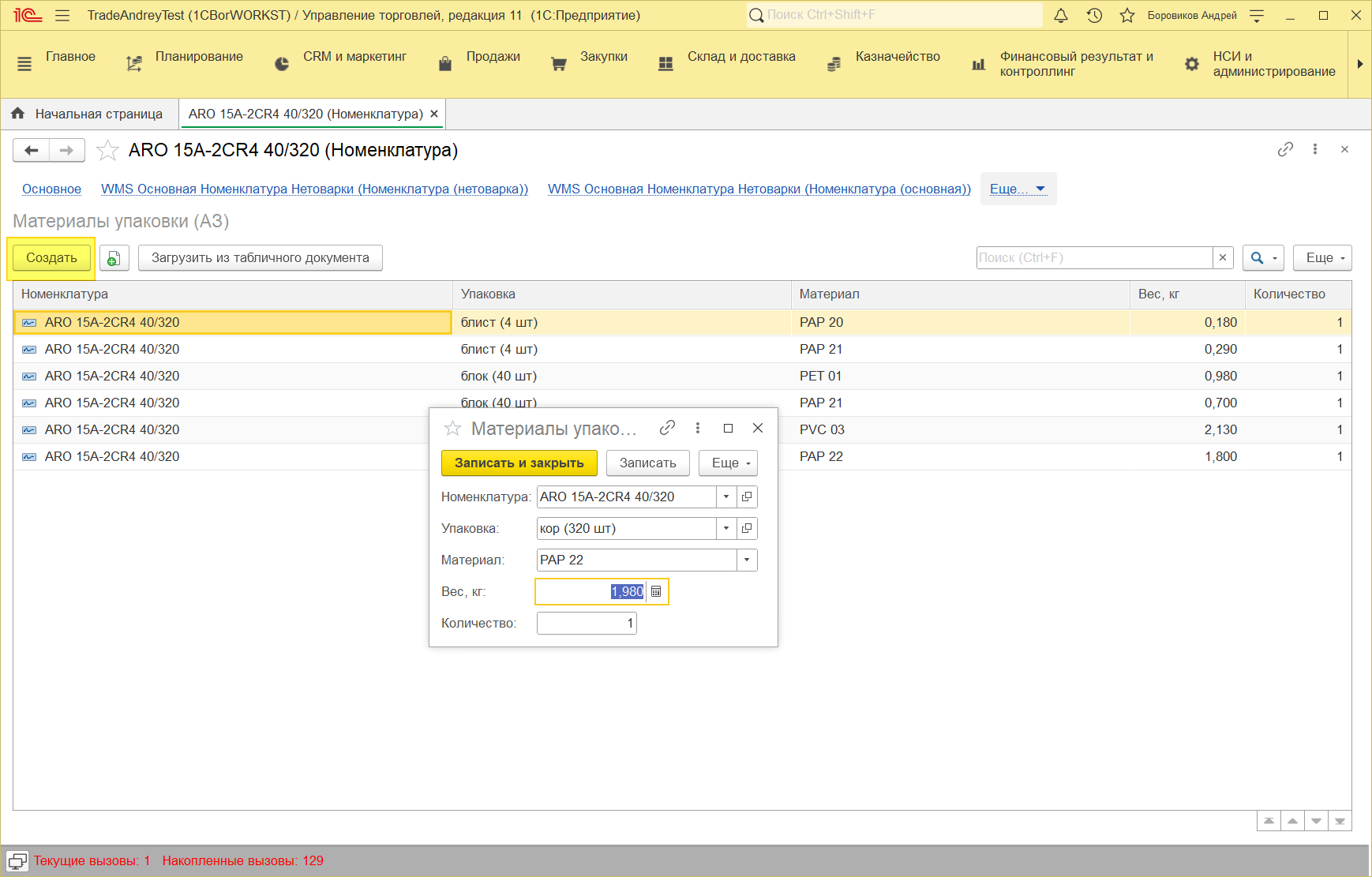Open the sections menu hamburger icon
This screenshot has width=1372, height=877.
(63, 15)
